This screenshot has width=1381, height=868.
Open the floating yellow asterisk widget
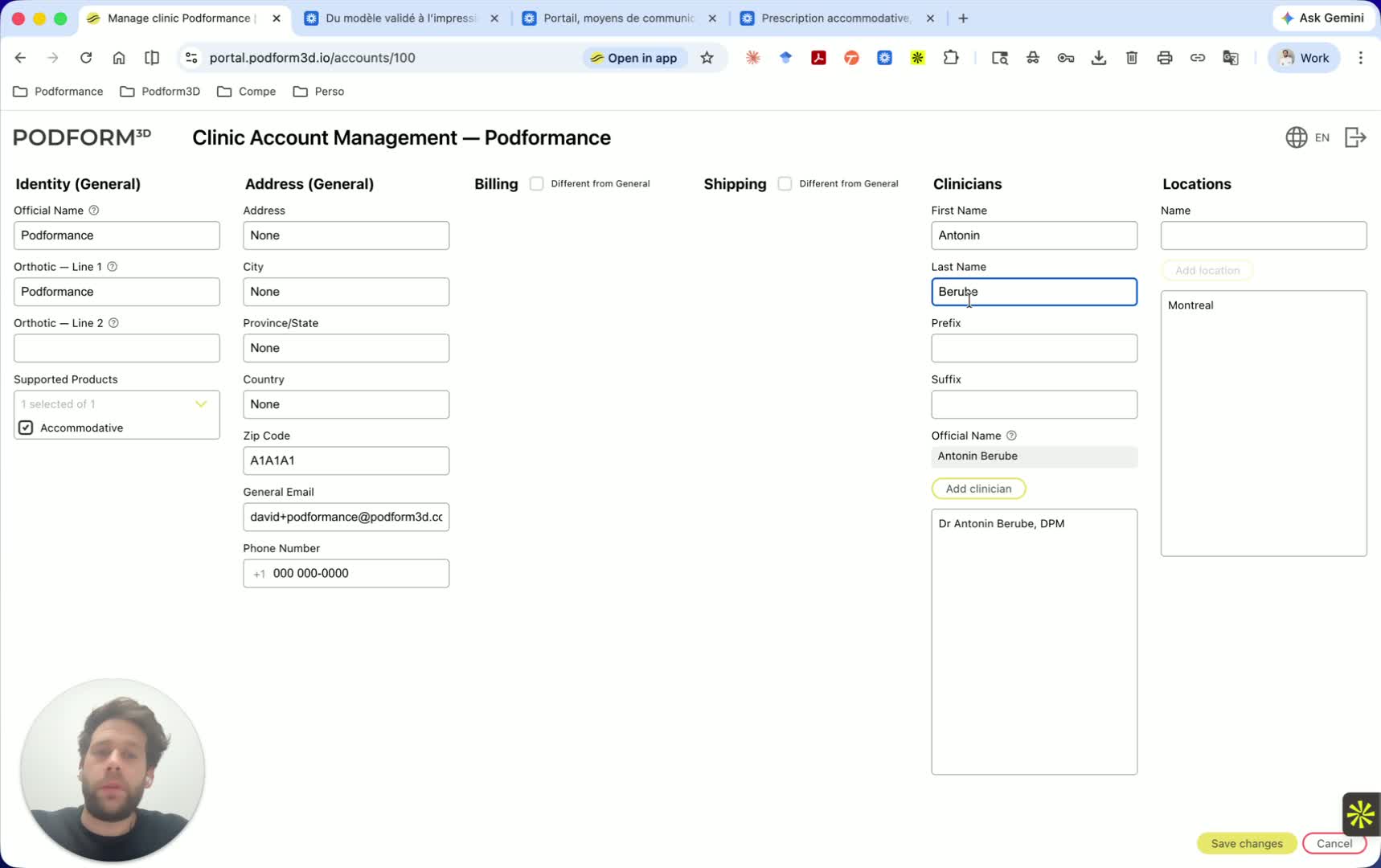[1361, 814]
